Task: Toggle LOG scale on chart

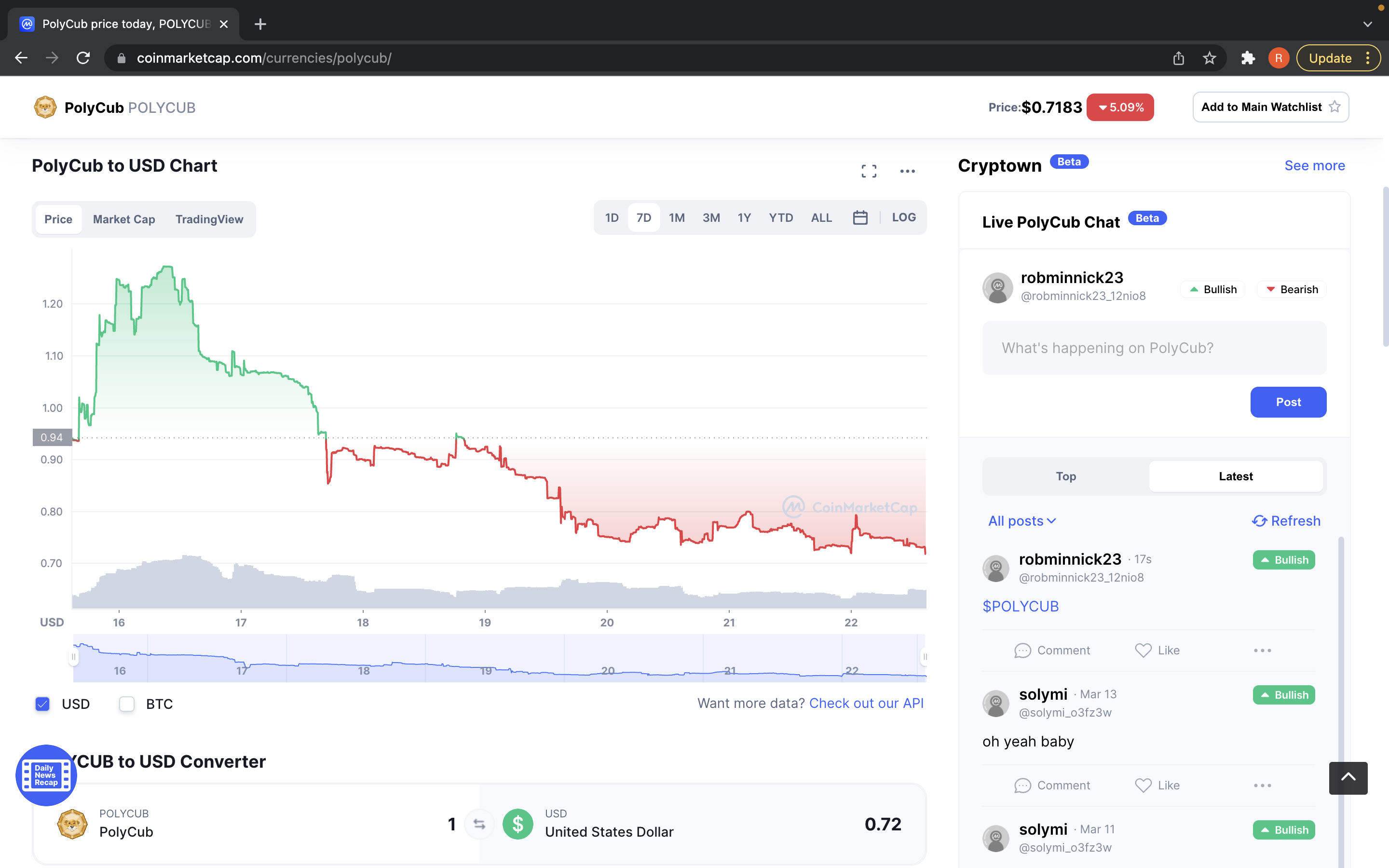Action: (904, 217)
